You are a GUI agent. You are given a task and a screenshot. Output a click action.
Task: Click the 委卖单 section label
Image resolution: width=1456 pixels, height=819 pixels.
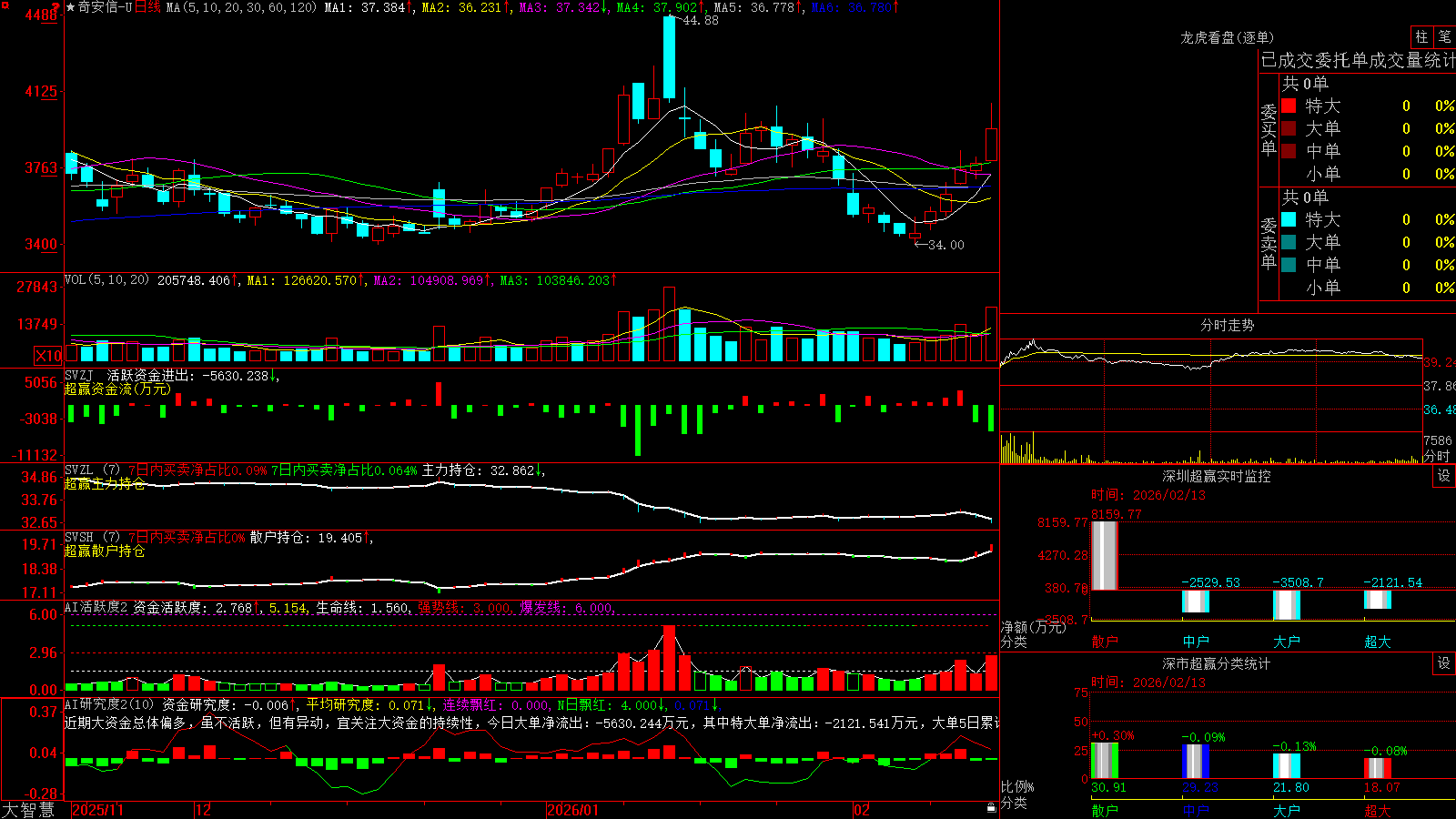[x=1269, y=243]
